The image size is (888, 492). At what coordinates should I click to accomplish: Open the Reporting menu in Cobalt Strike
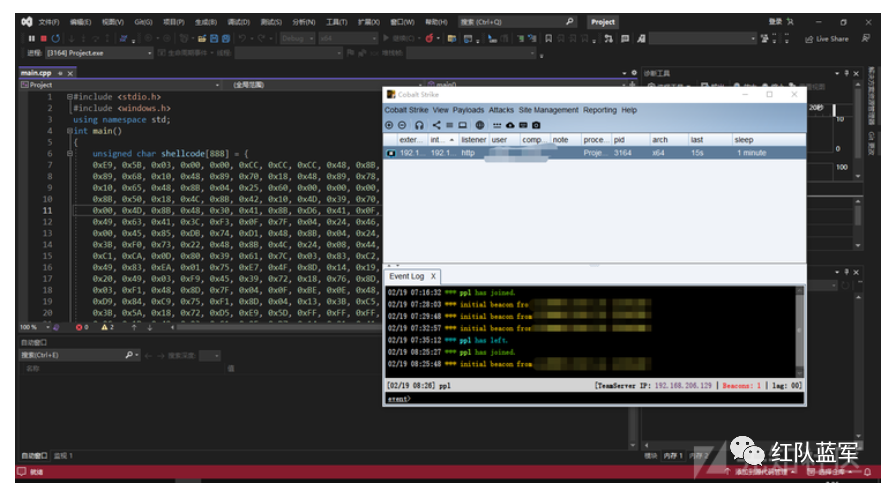click(599, 110)
